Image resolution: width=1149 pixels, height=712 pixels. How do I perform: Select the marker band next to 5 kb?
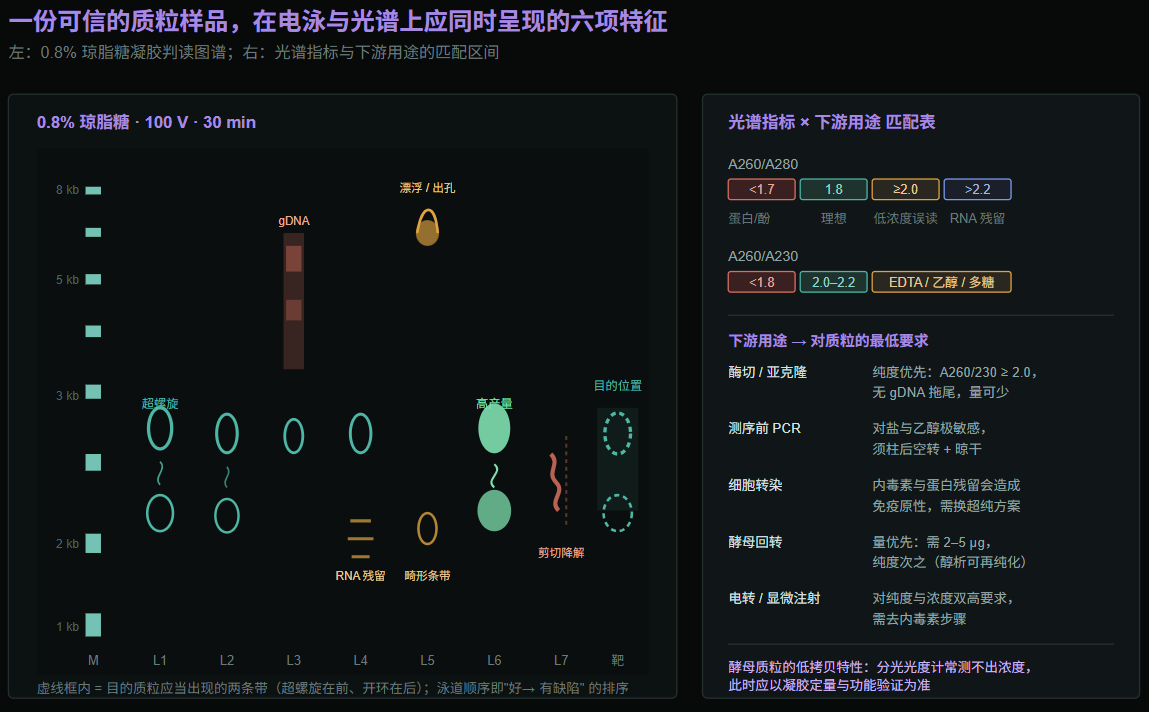[x=93, y=279]
